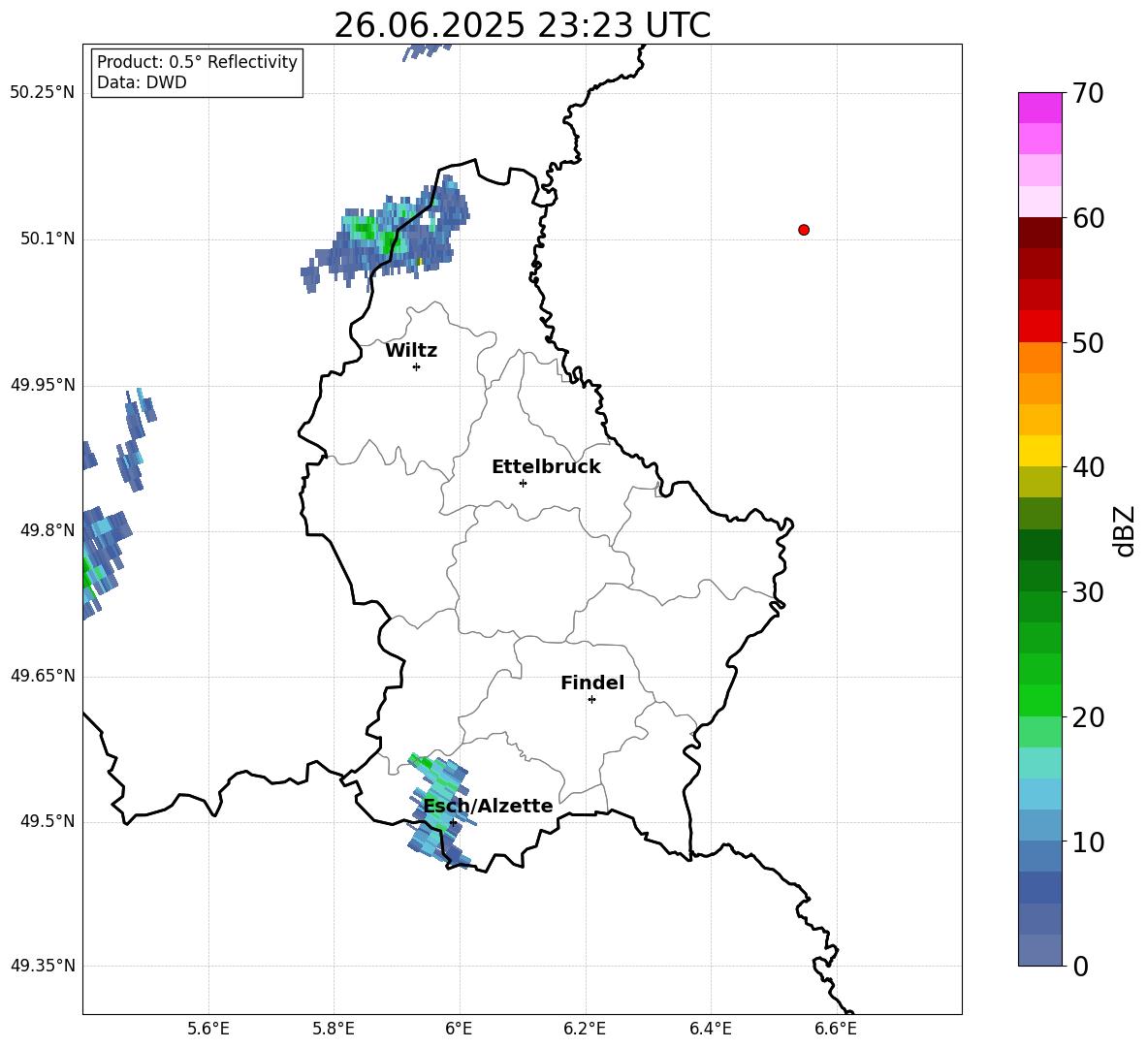1148x1048 pixels.
Task: Click the dark red colorbar swatch below 60
Action: 1040,233
